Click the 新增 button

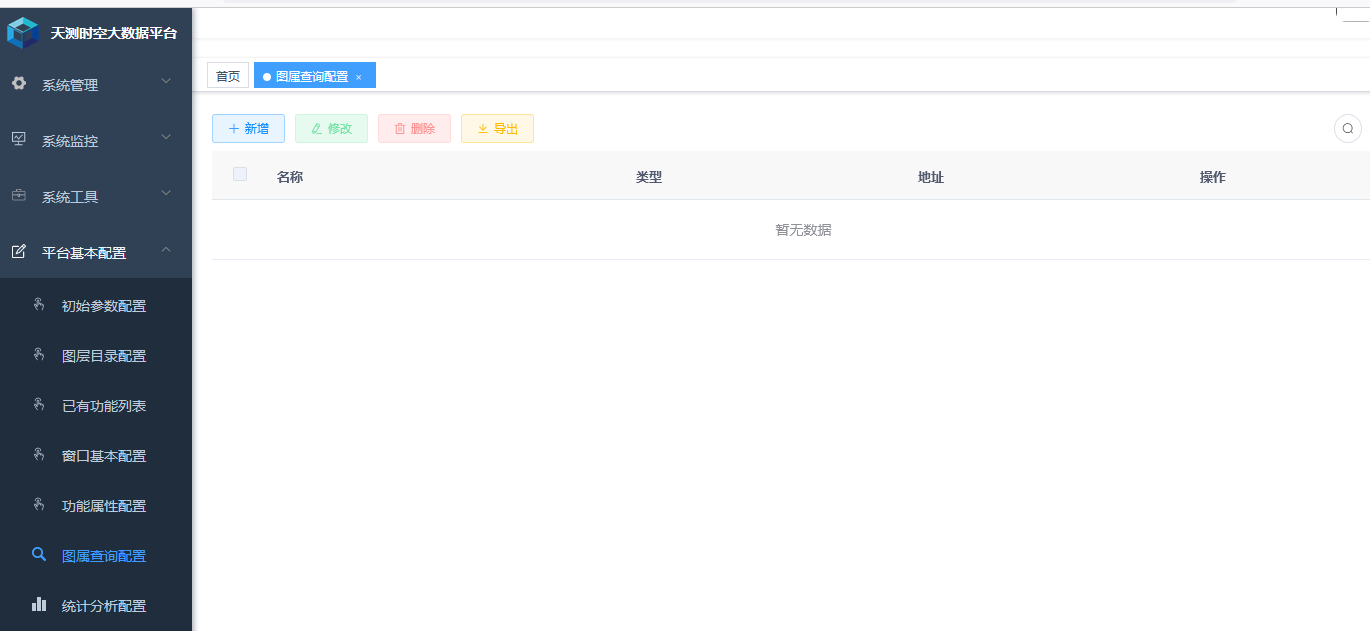[x=248, y=129]
